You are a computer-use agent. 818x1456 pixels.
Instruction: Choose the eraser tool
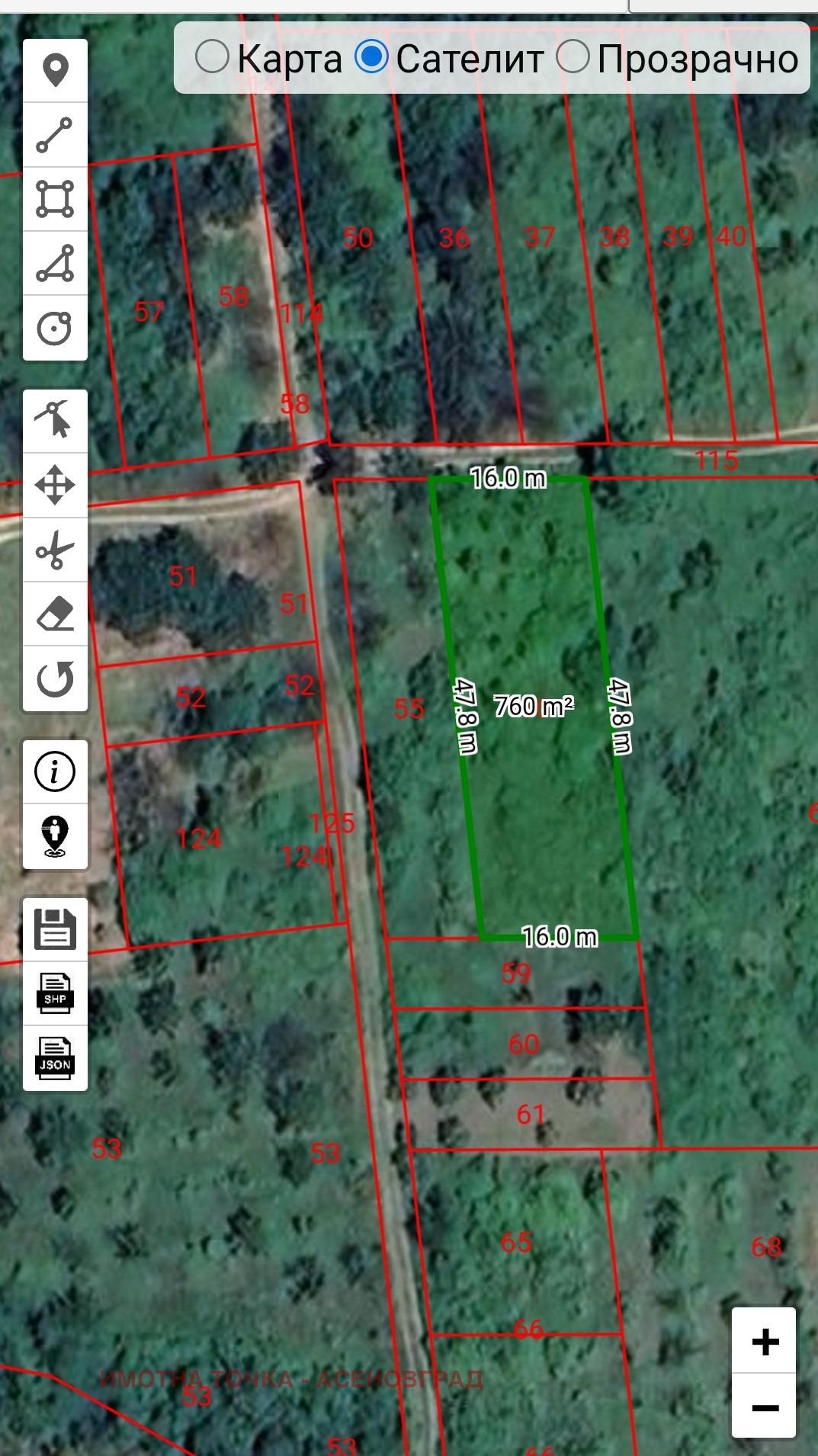(55, 614)
